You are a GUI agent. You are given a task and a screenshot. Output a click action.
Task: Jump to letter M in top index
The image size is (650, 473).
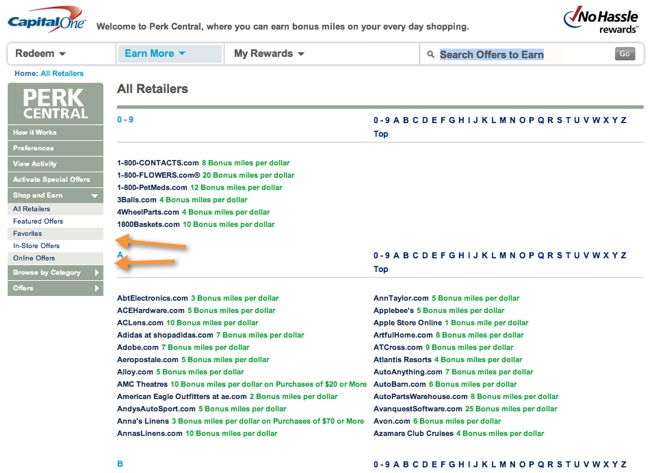(x=503, y=120)
